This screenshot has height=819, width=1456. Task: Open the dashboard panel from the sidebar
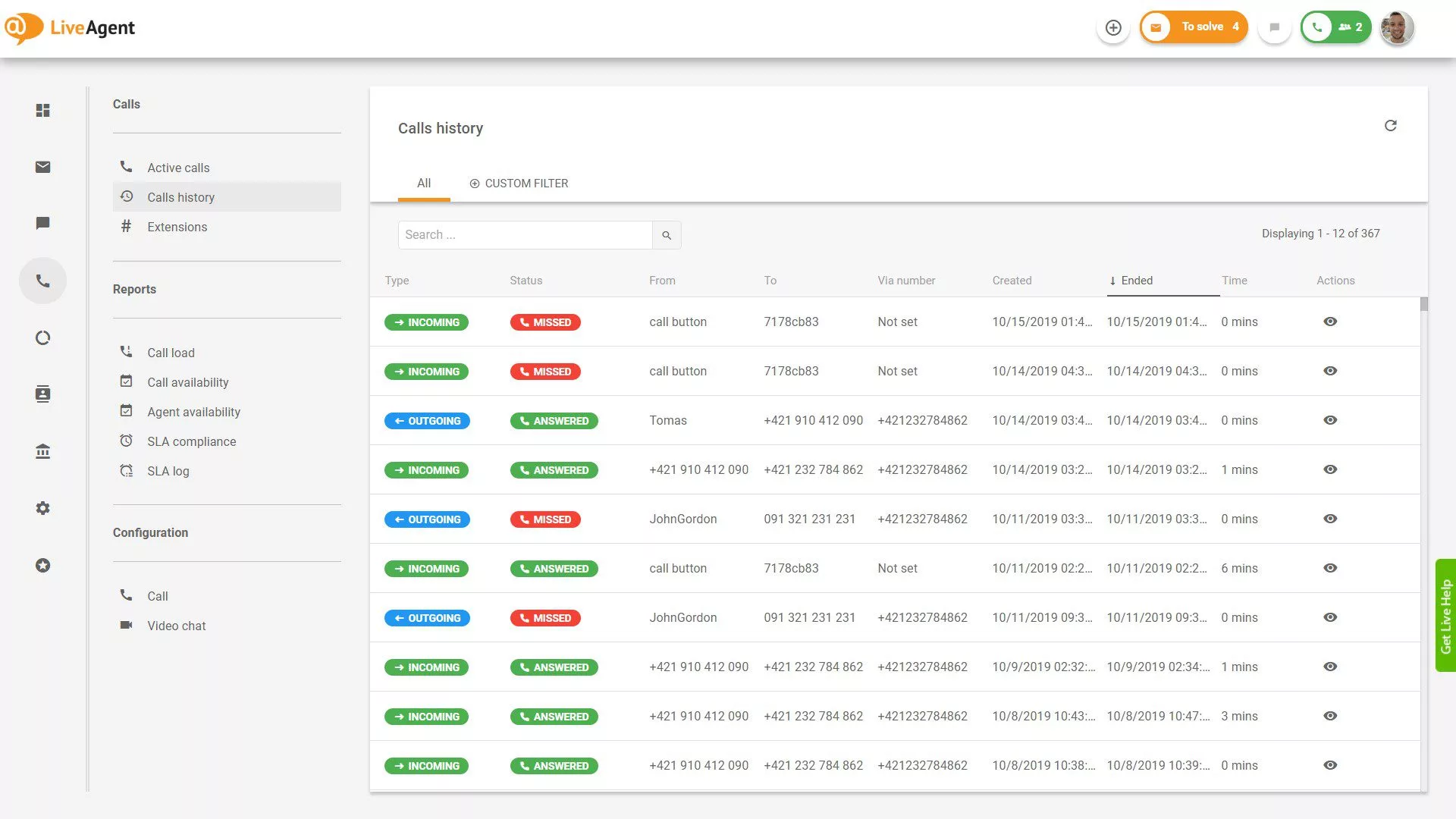[x=43, y=110]
